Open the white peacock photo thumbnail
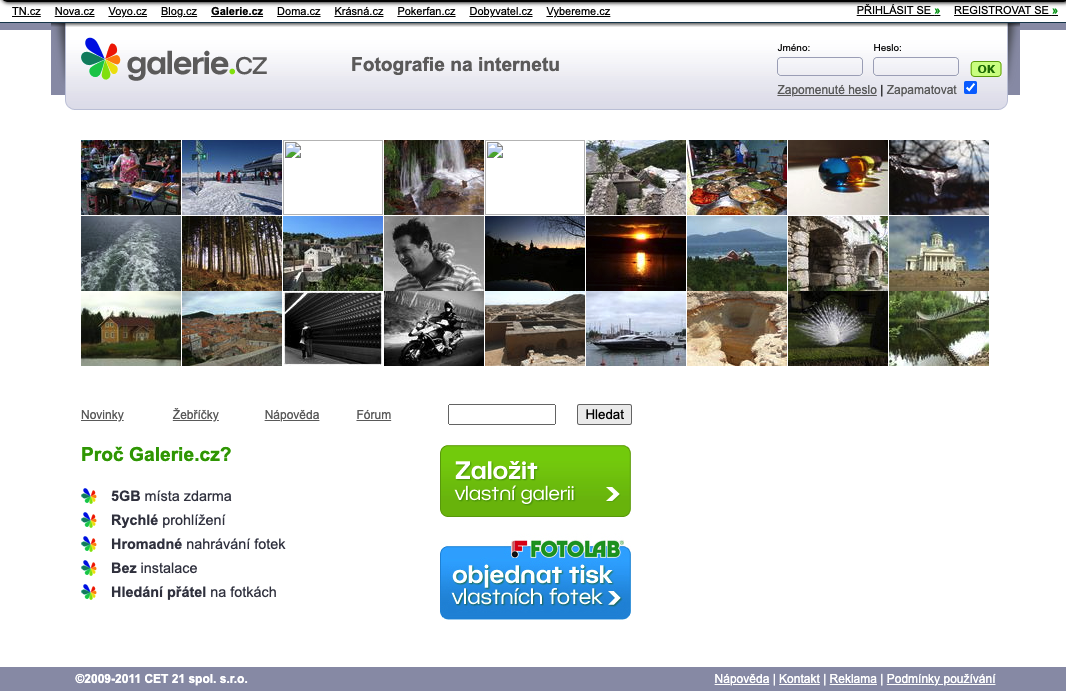Image resolution: width=1066 pixels, height=695 pixels. (x=838, y=329)
